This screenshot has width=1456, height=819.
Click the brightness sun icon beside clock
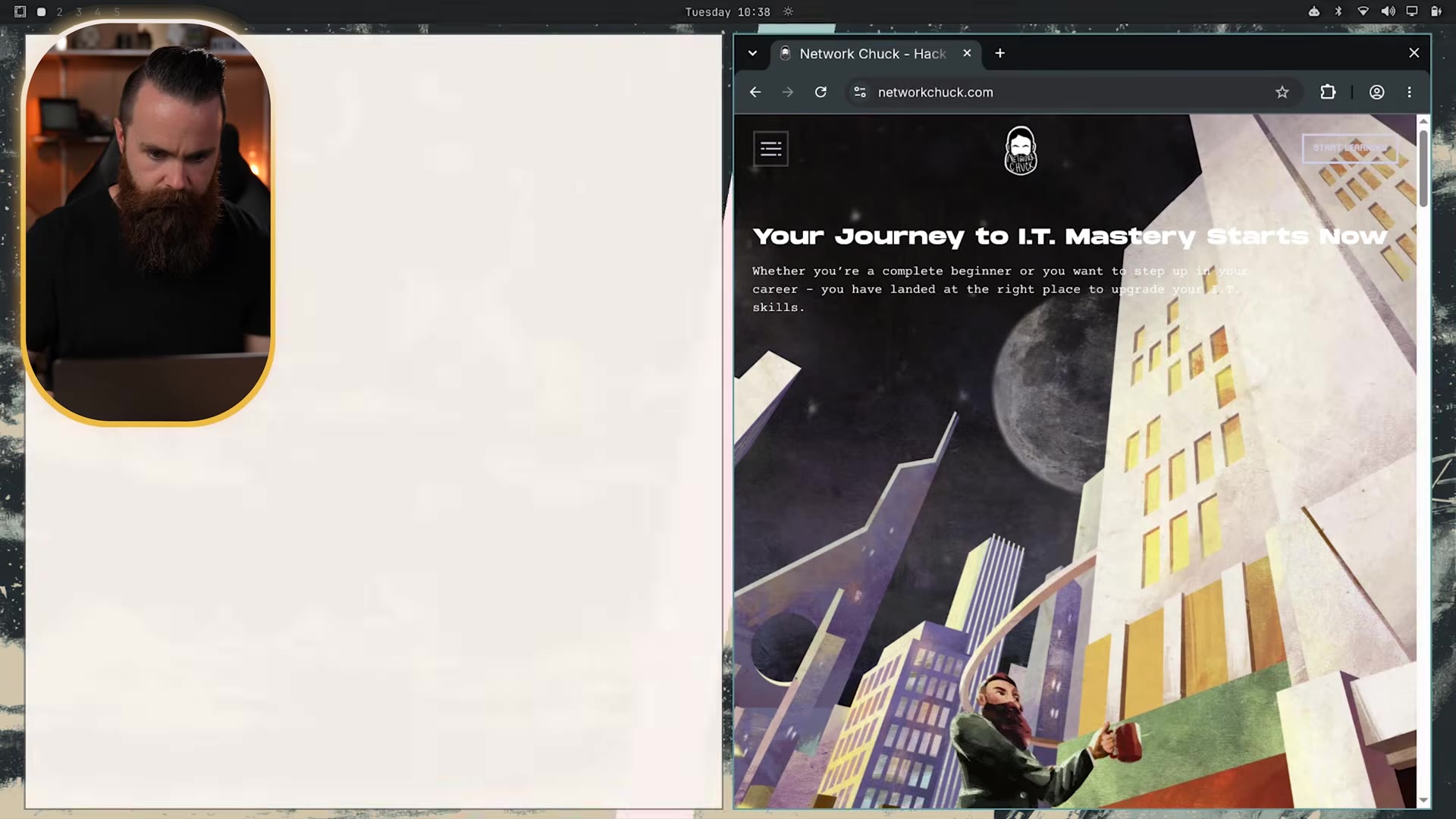[x=789, y=11]
